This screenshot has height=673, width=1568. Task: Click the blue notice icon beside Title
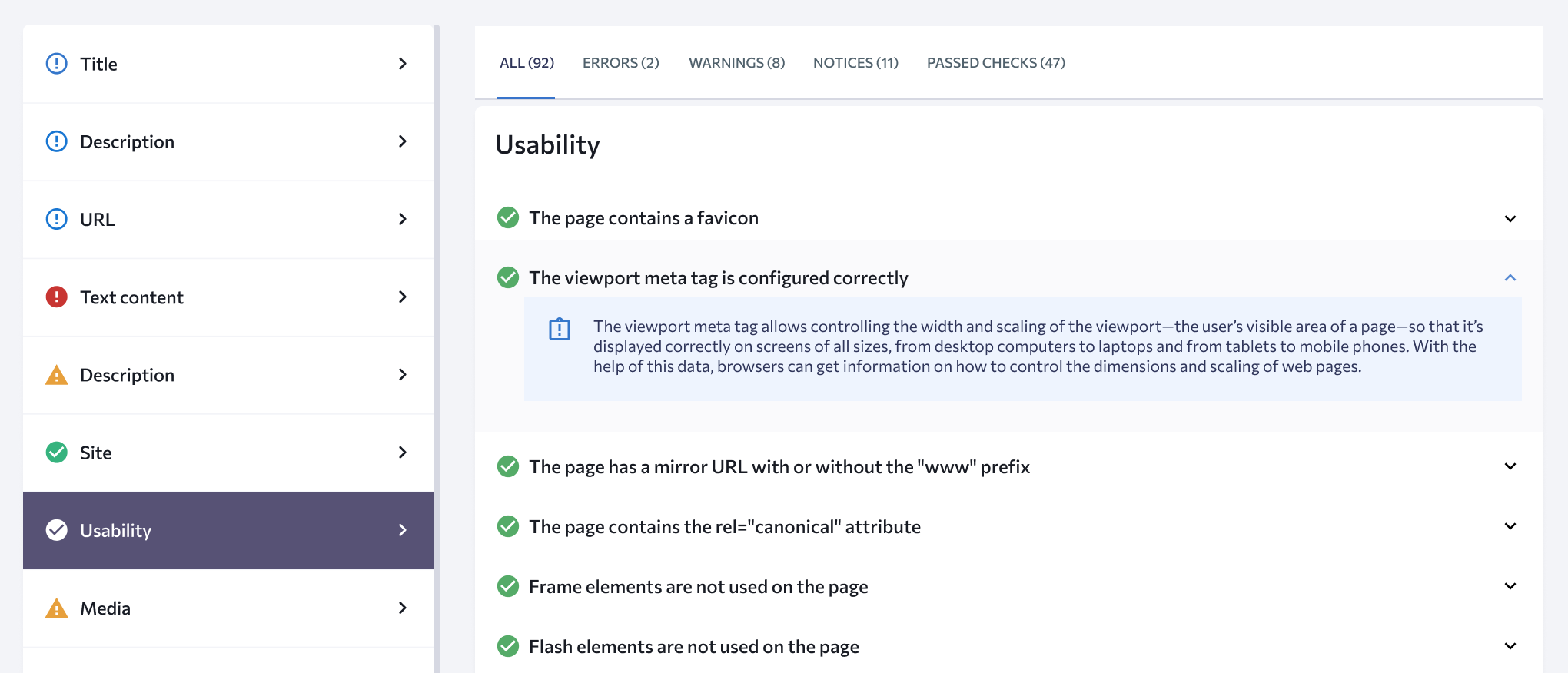(x=57, y=64)
